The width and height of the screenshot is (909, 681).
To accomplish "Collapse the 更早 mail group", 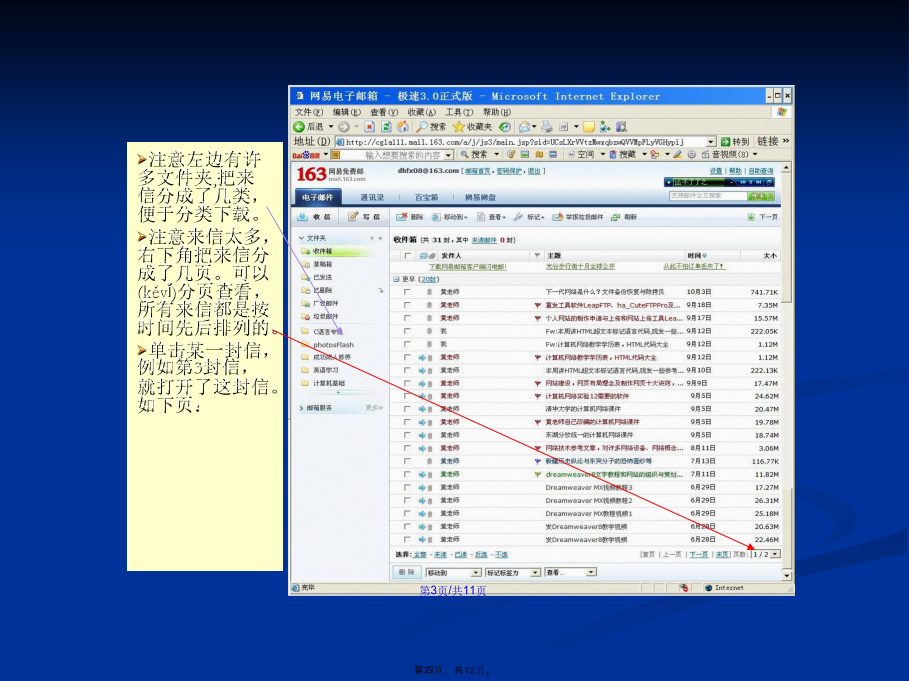I will (x=397, y=279).
